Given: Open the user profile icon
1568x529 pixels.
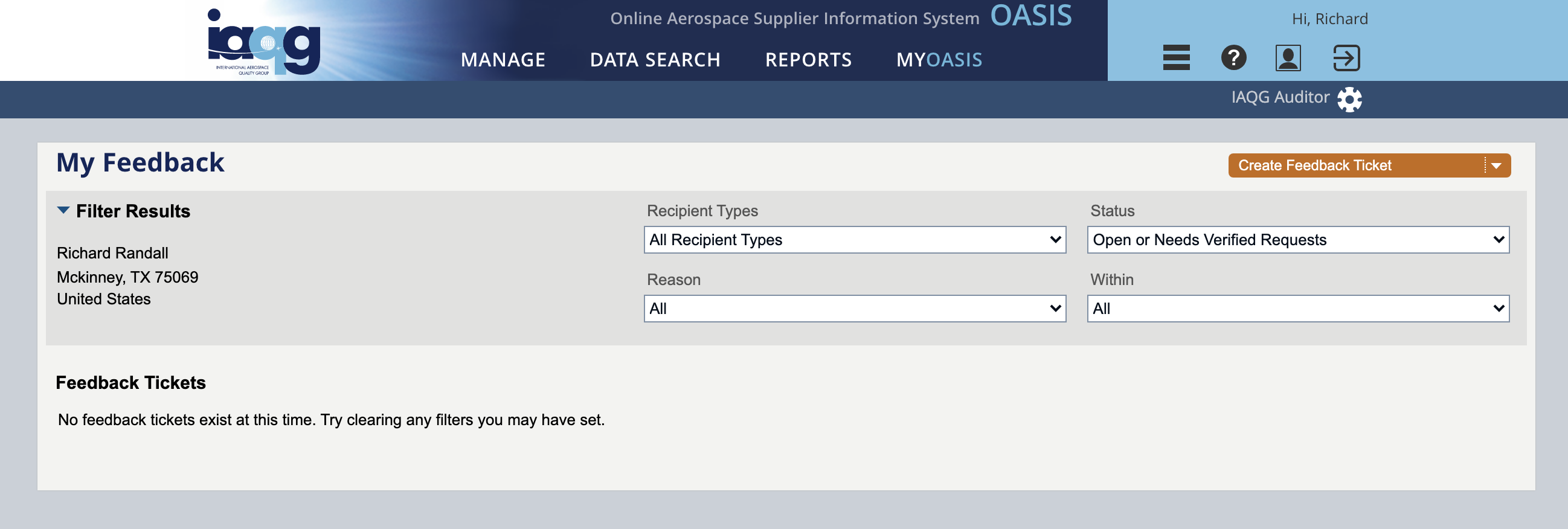Looking at the screenshot, I should [x=1288, y=58].
